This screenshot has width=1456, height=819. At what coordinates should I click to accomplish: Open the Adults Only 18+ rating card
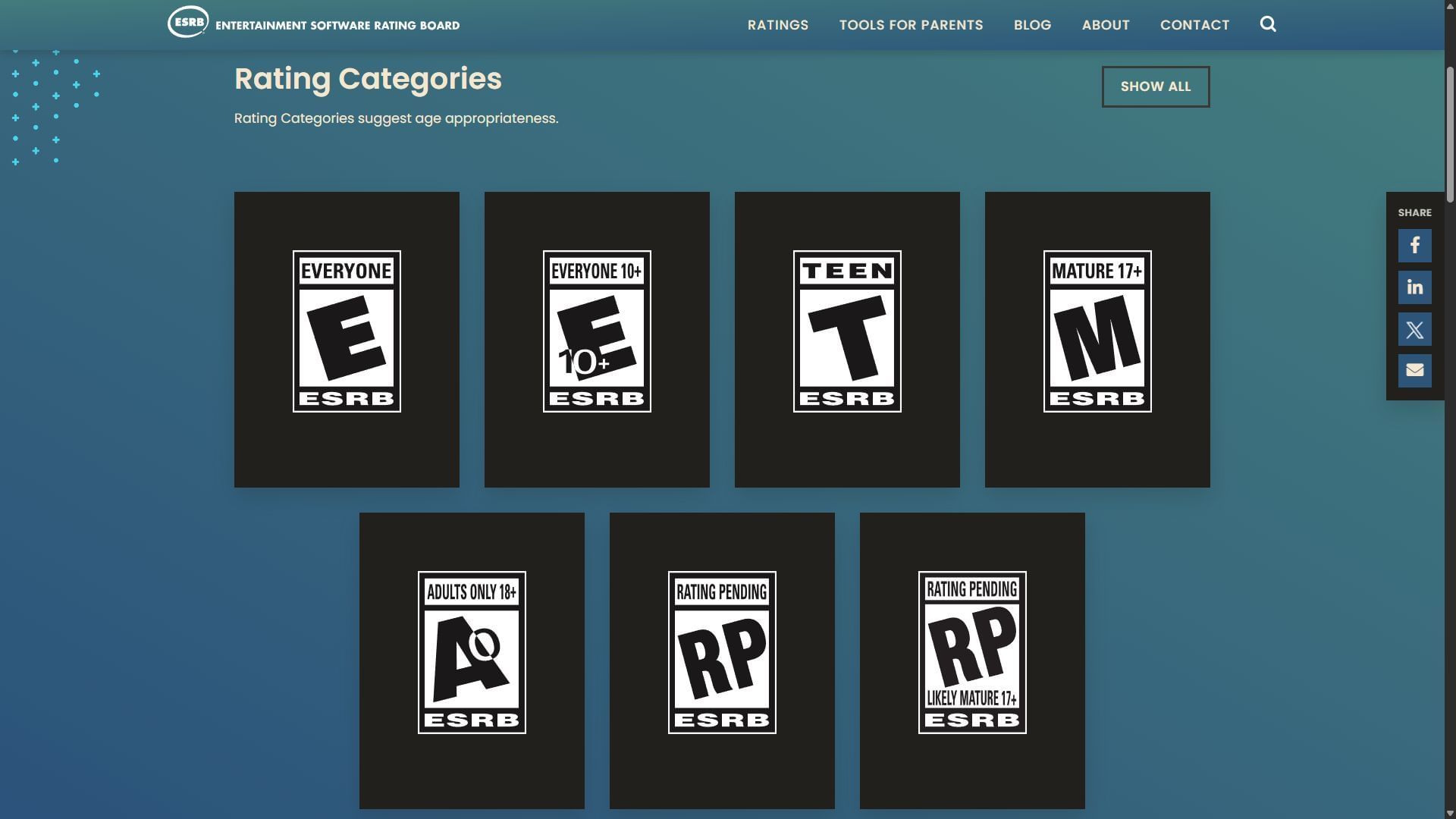pyautogui.click(x=472, y=652)
